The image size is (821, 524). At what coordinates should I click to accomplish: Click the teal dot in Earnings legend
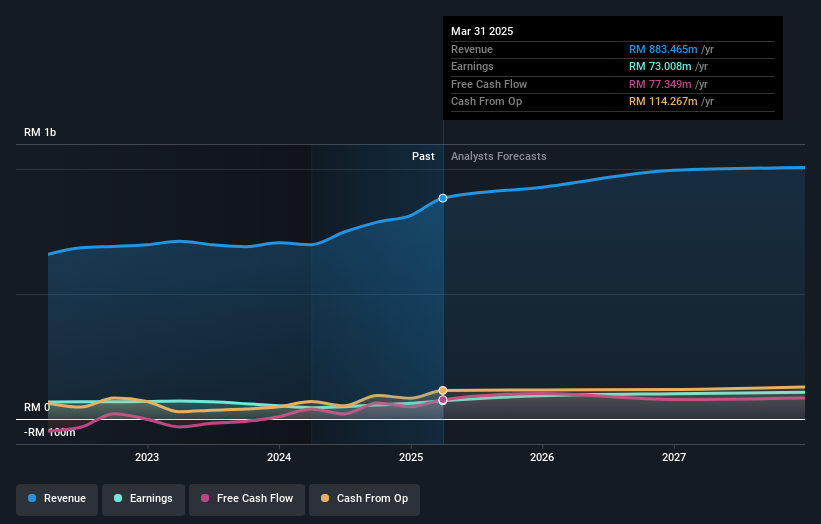(118, 498)
